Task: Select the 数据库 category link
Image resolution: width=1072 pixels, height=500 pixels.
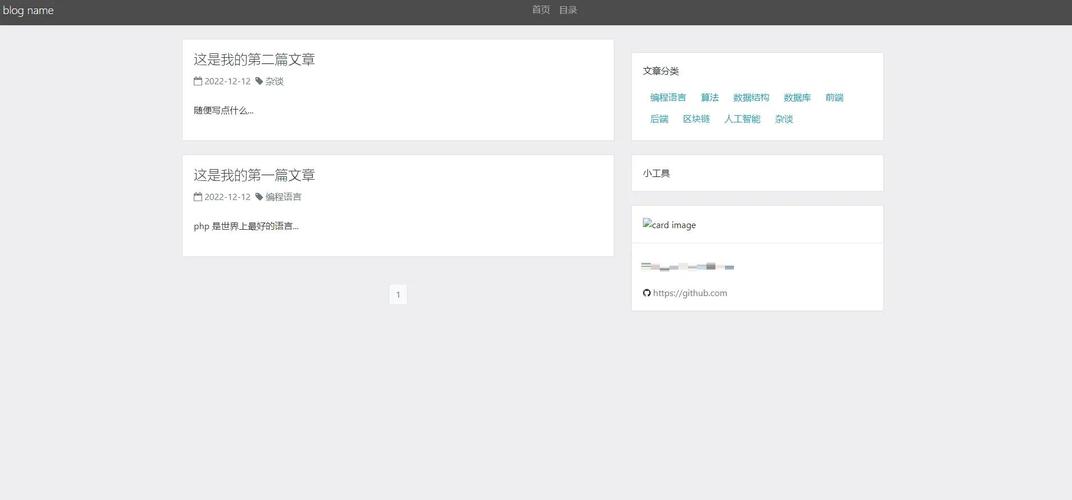Action: pyautogui.click(x=797, y=98)
